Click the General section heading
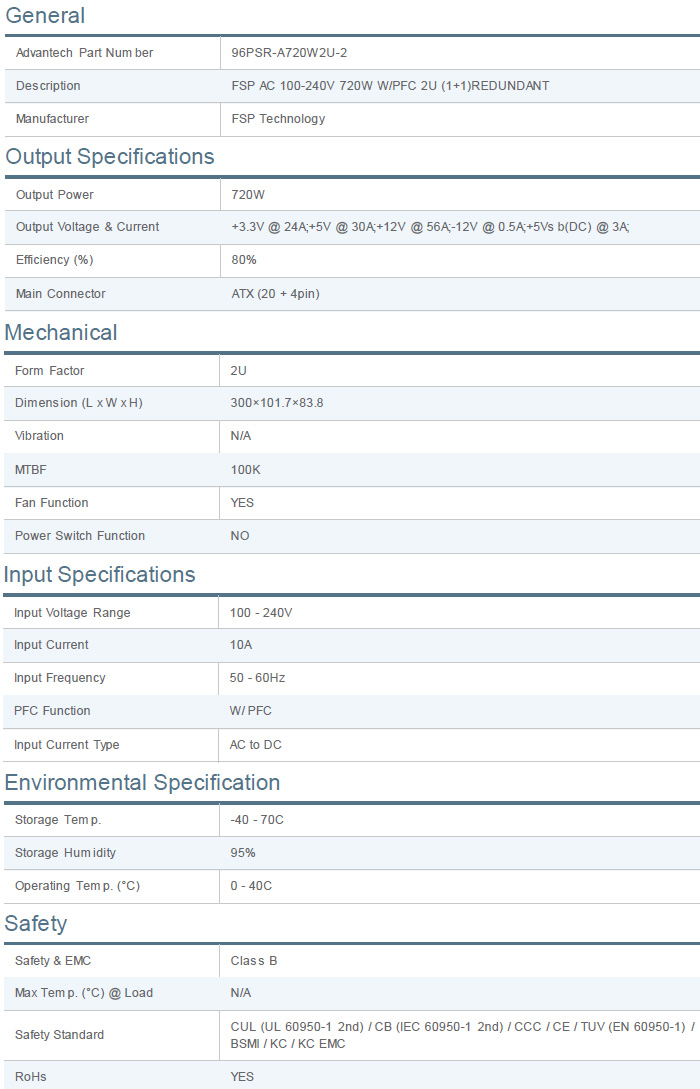The image size is (700, 1089). coord(46,16)
